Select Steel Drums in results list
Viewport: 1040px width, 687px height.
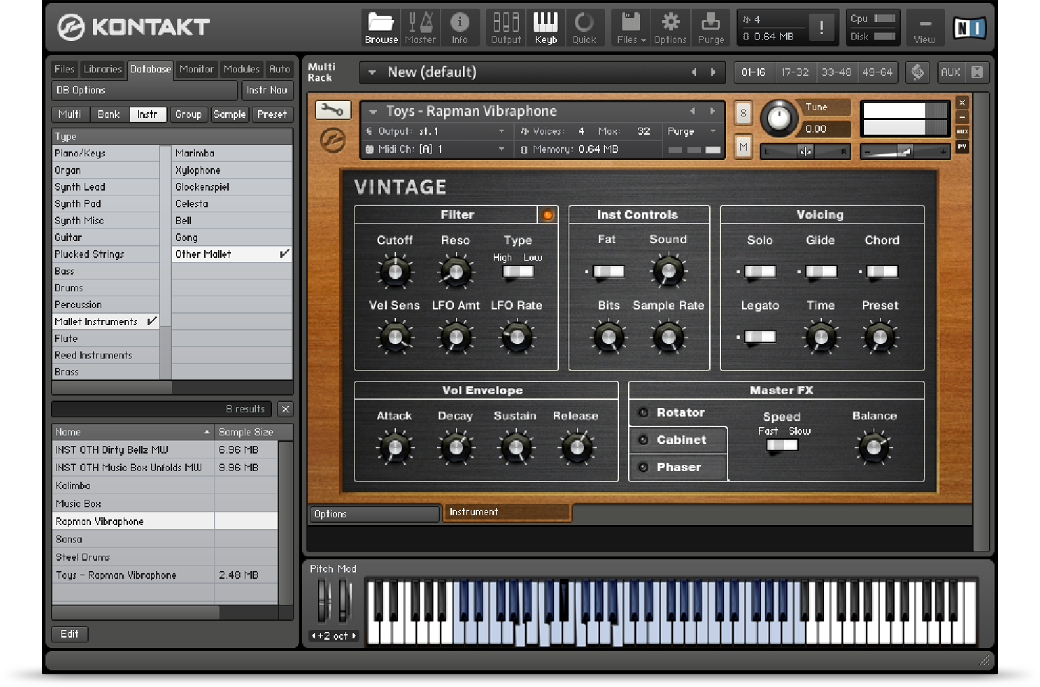pos(83,557)
